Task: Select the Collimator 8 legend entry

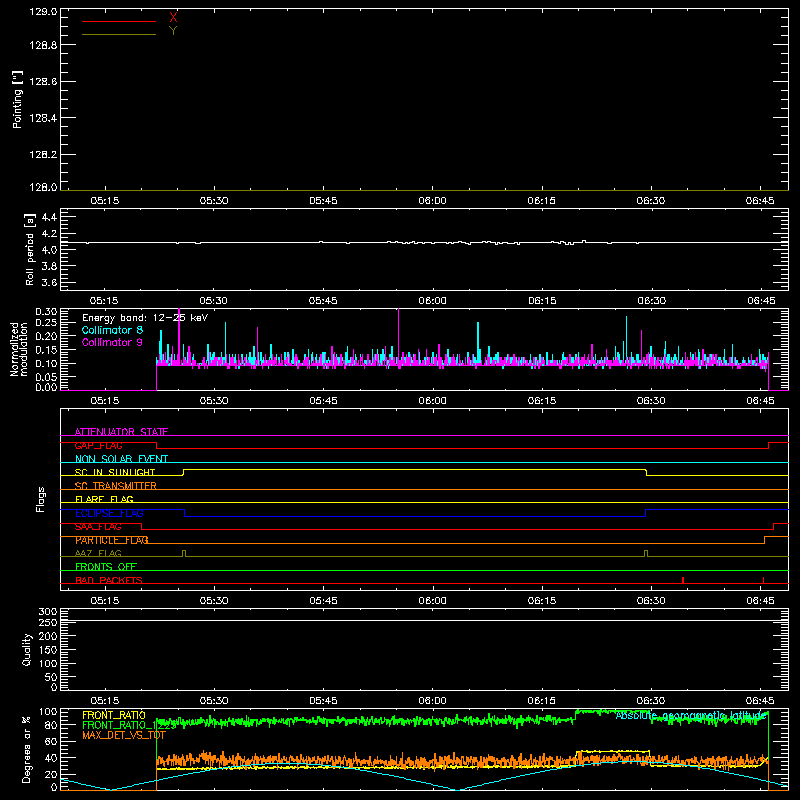Action: coord(112,330)
